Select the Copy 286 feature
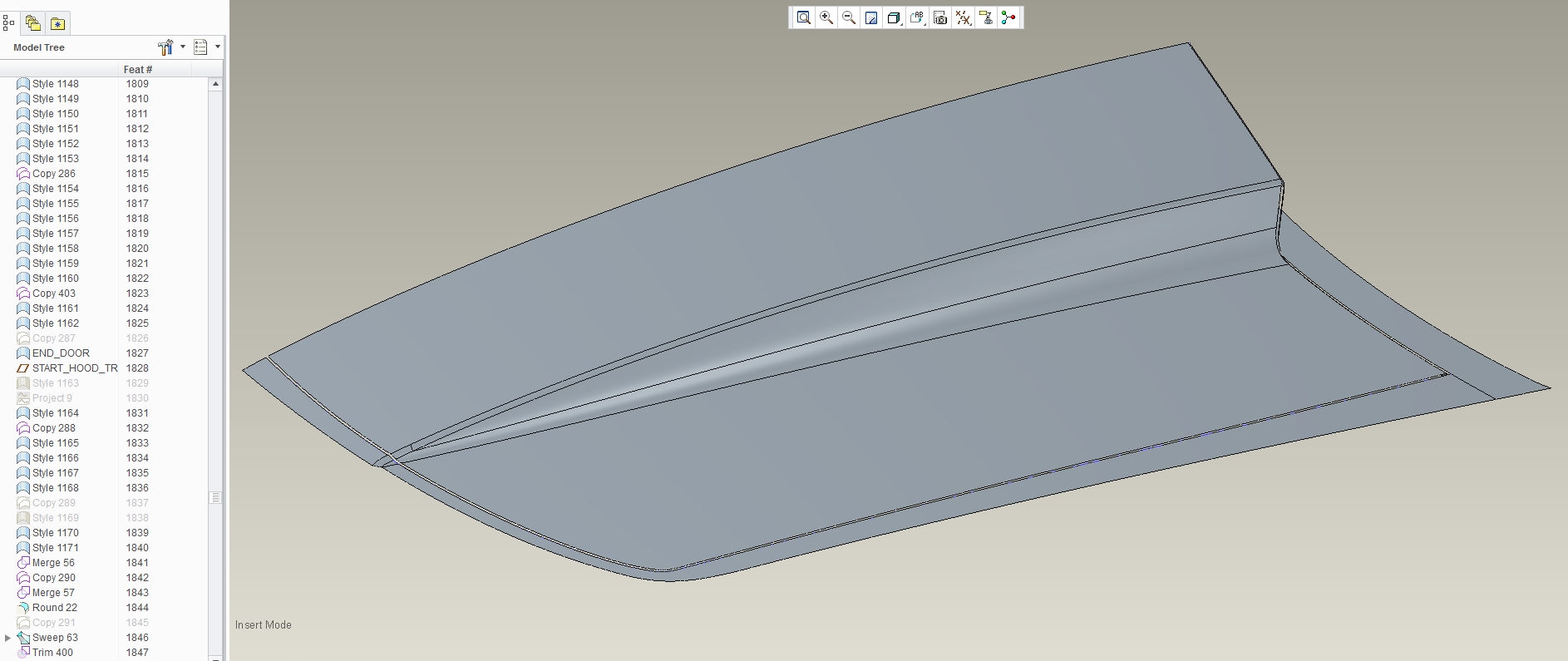 pos(54,174)
